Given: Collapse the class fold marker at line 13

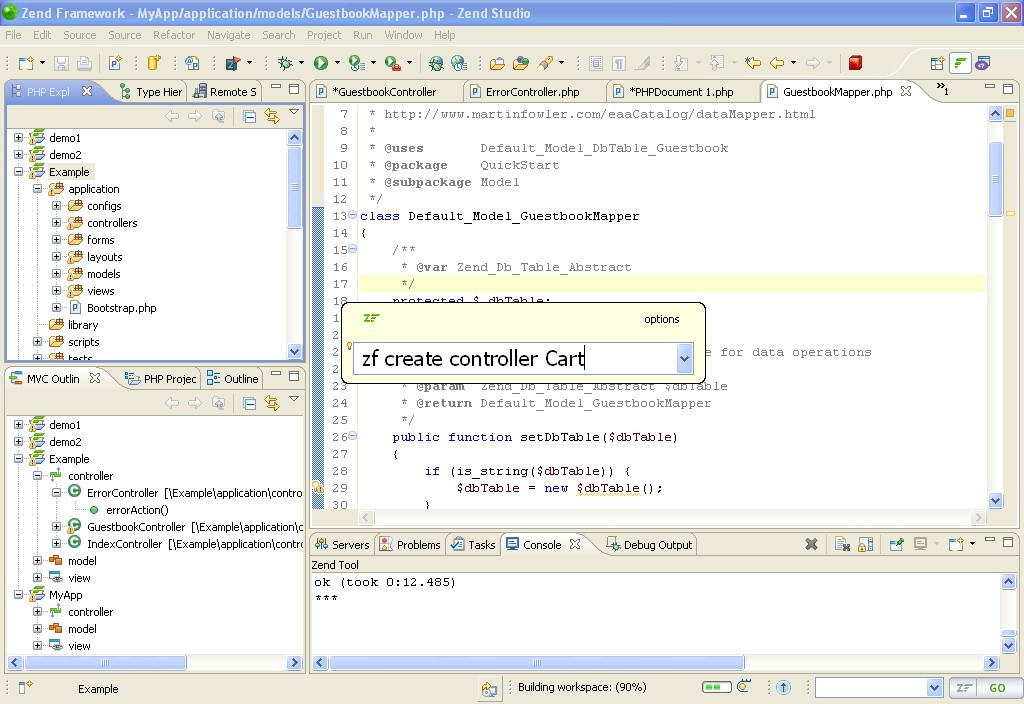Looking at the screenshot, I should pyautogui.click(x=353, y=214).
